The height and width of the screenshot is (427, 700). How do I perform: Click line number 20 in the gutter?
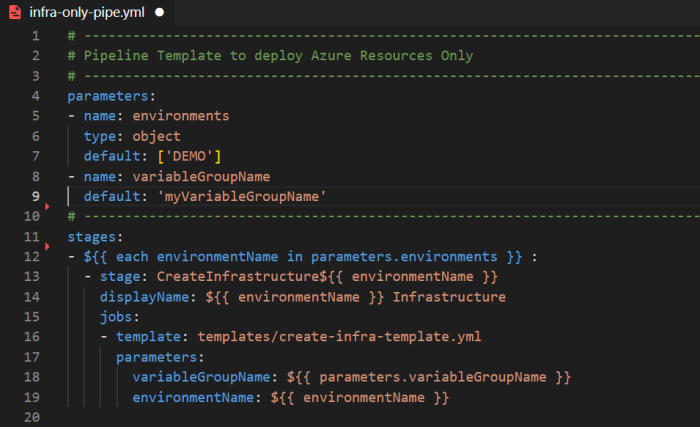(x=31, y=417)
